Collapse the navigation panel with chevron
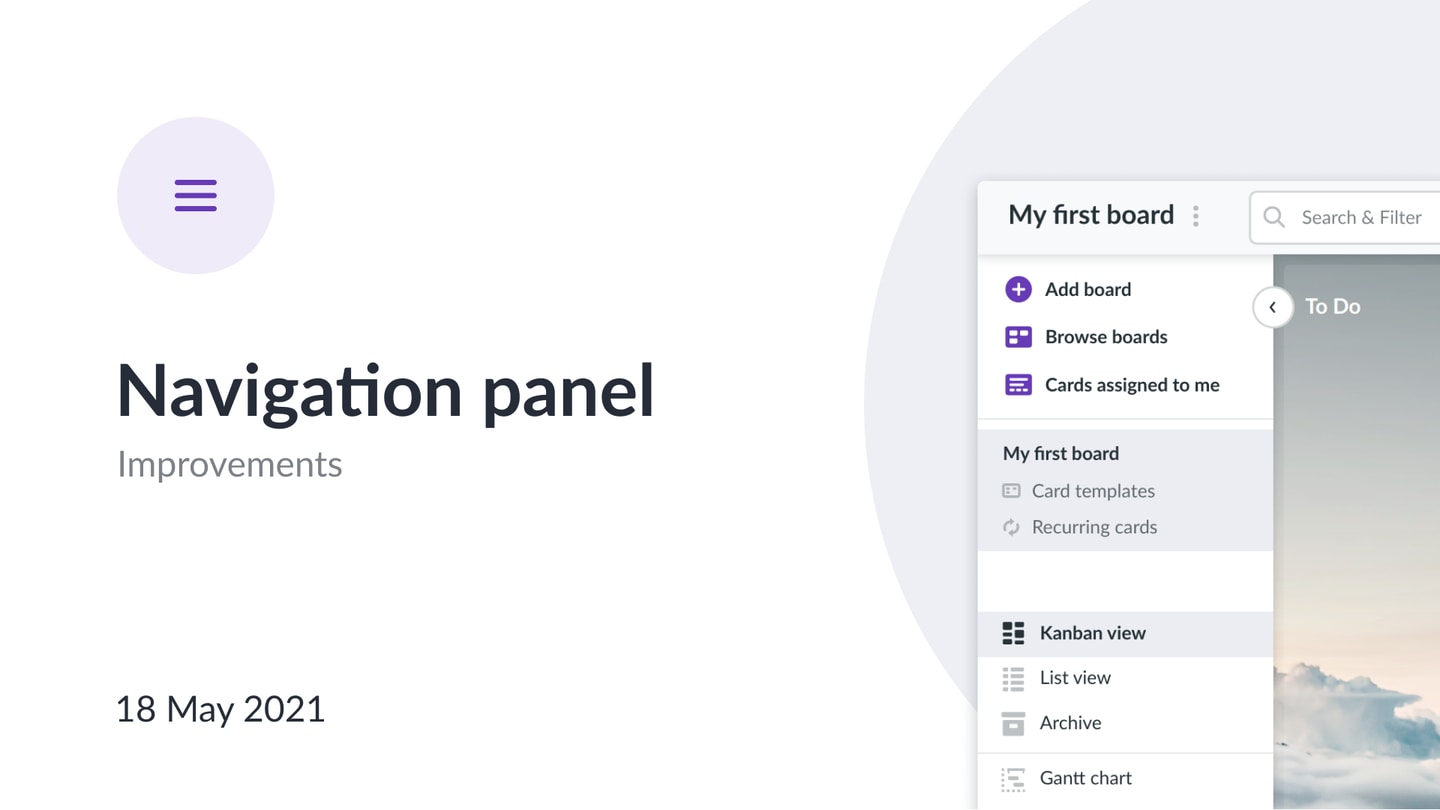 pos(1272,307)
